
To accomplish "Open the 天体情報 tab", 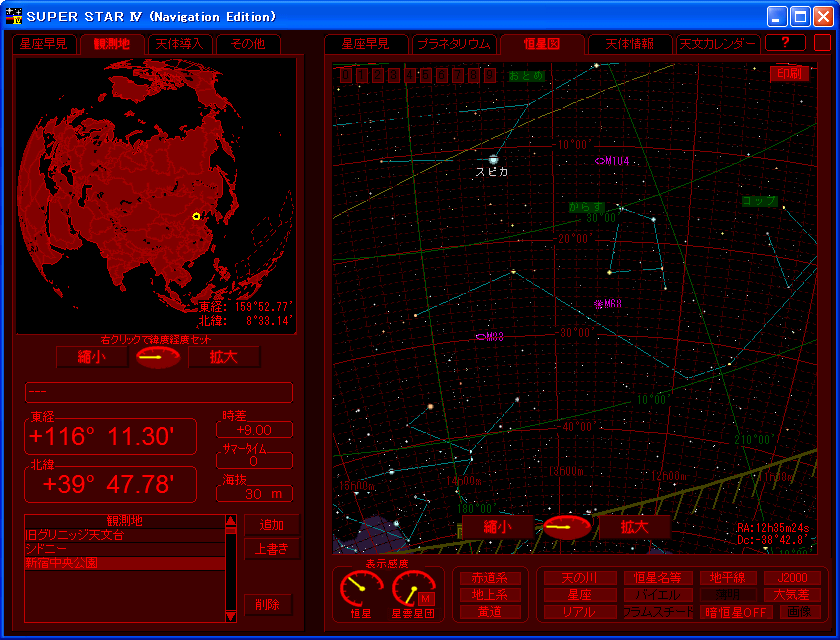I will point(629,44).
